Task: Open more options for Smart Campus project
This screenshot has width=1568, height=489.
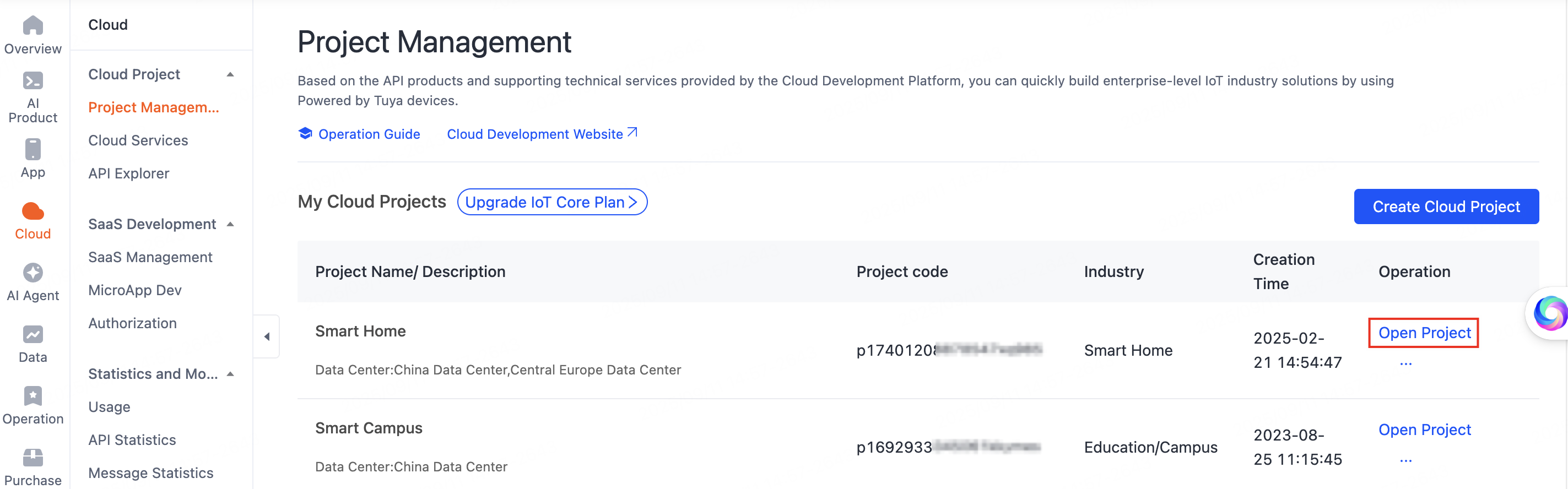Action: [1405, 461]
